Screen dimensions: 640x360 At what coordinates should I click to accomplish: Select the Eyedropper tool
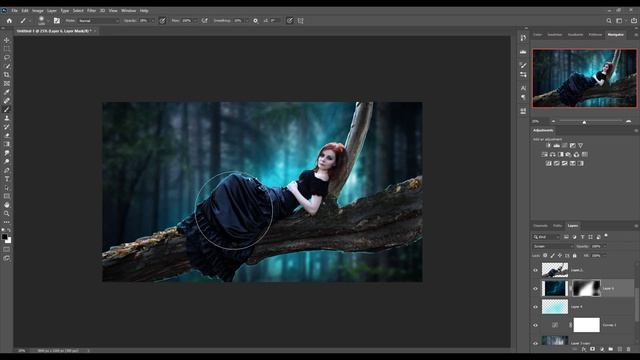[7, 92]
